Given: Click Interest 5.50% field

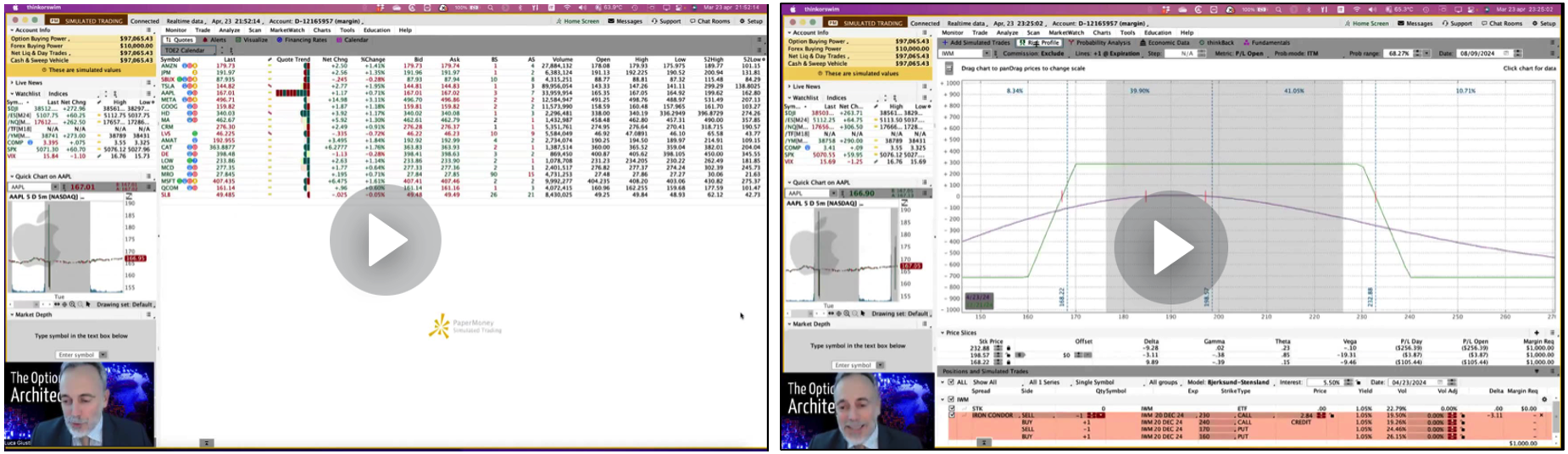Looking at the screenshot, I should click(1326, 382).
